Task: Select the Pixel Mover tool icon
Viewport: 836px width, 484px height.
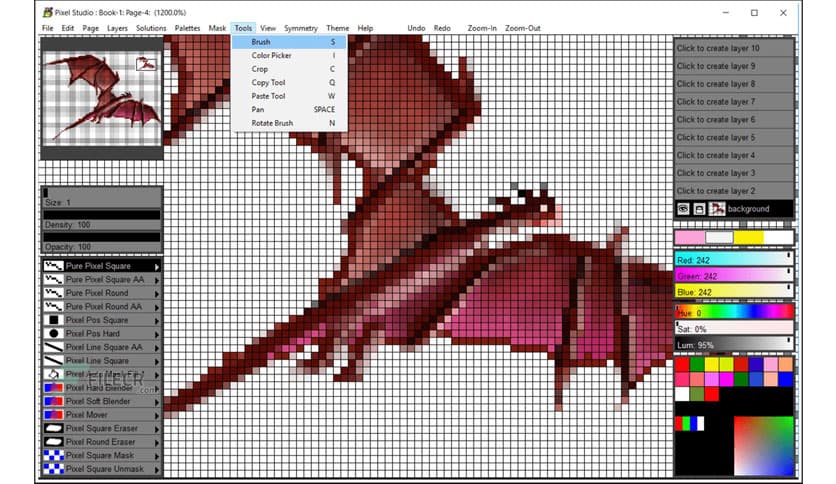Action: [53, 415]
